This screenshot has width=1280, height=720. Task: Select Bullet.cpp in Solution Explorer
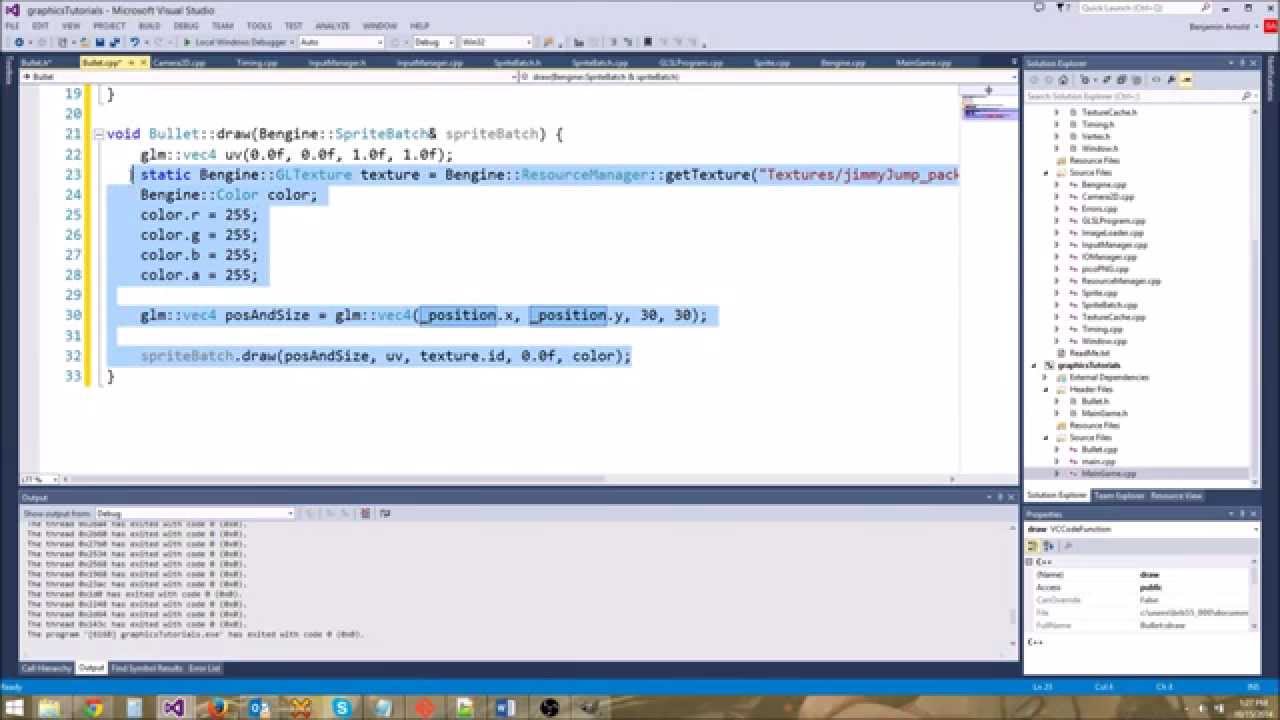click(x=1099, y=449)
